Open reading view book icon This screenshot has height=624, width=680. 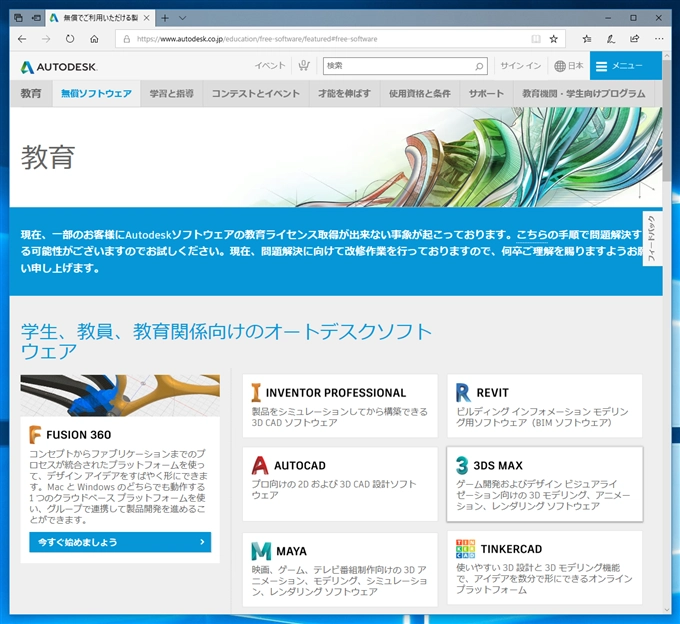pos(536,39)
